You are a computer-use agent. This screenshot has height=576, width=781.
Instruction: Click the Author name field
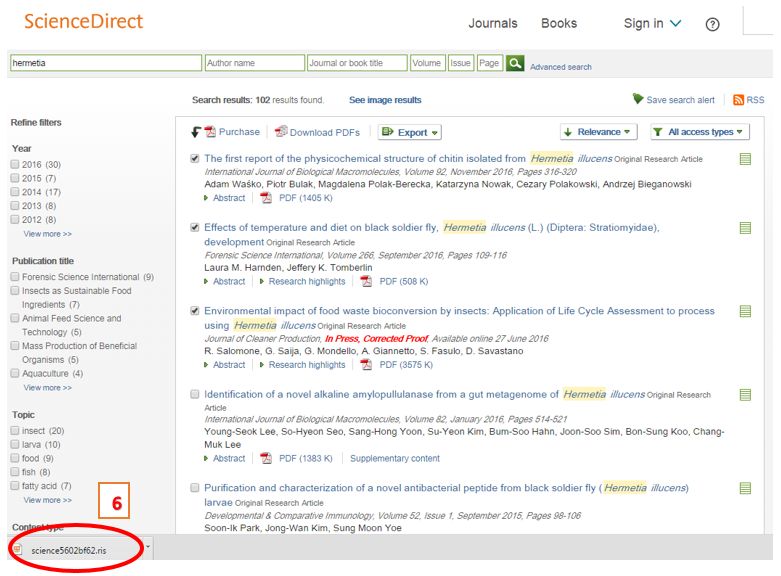[255, 63]
